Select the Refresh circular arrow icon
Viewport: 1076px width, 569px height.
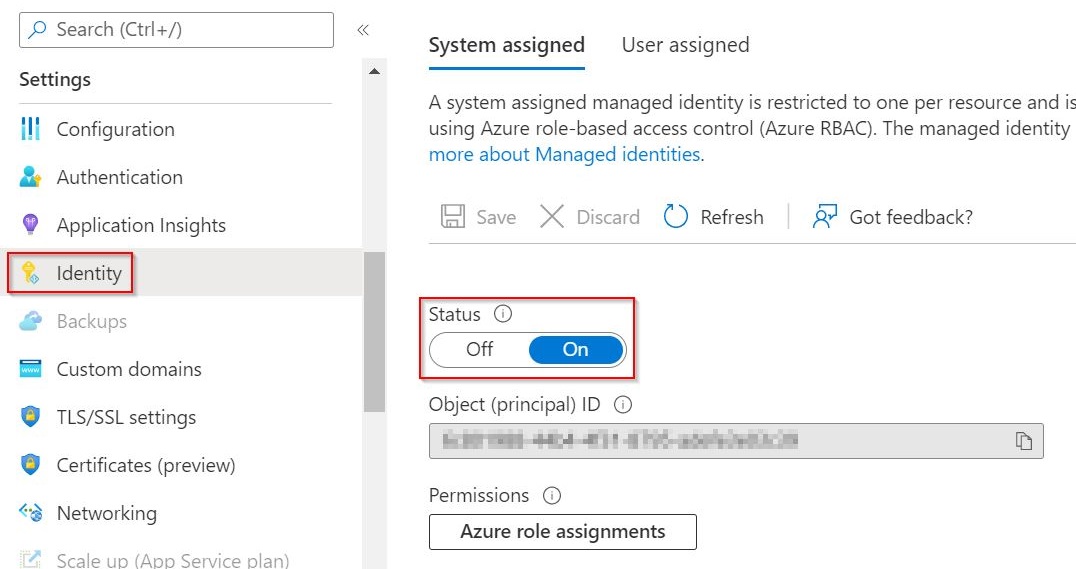pos(675,217)
